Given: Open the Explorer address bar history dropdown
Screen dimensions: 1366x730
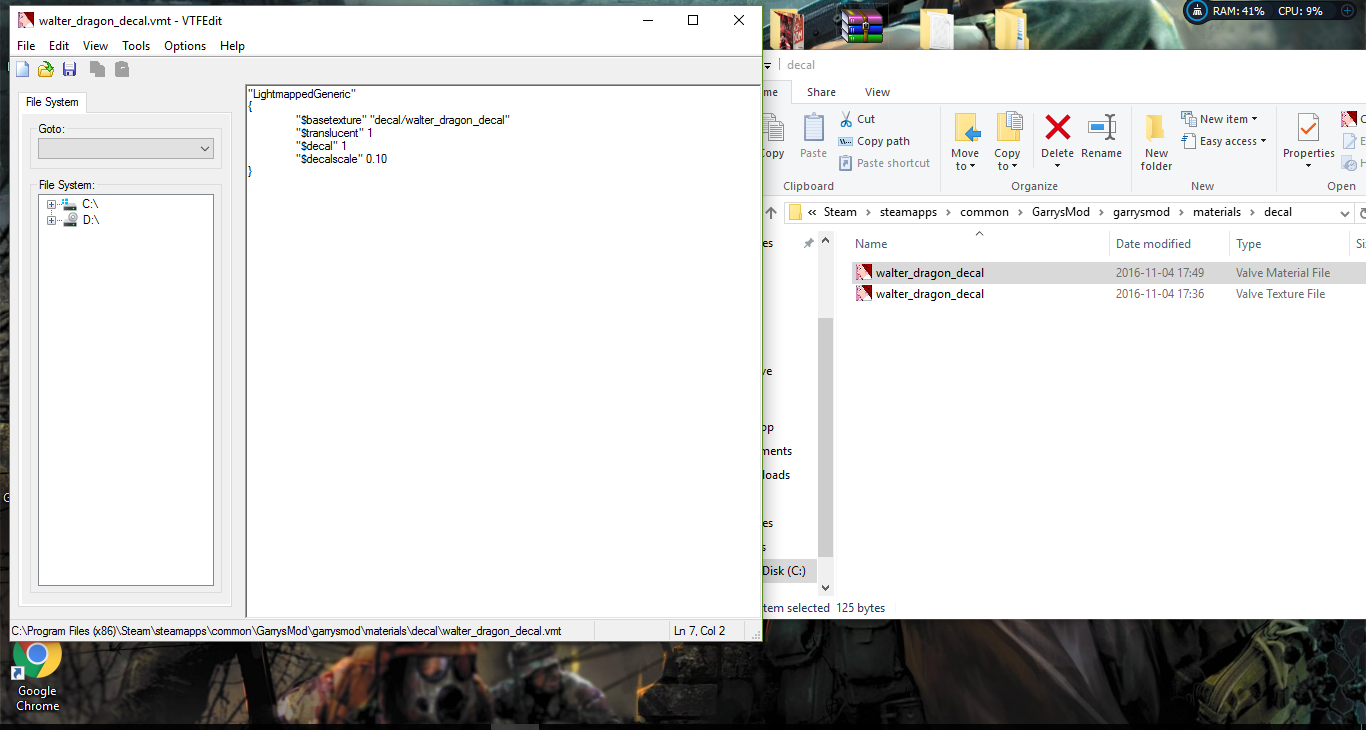Looking at the screenshot, I should 1345,212.
